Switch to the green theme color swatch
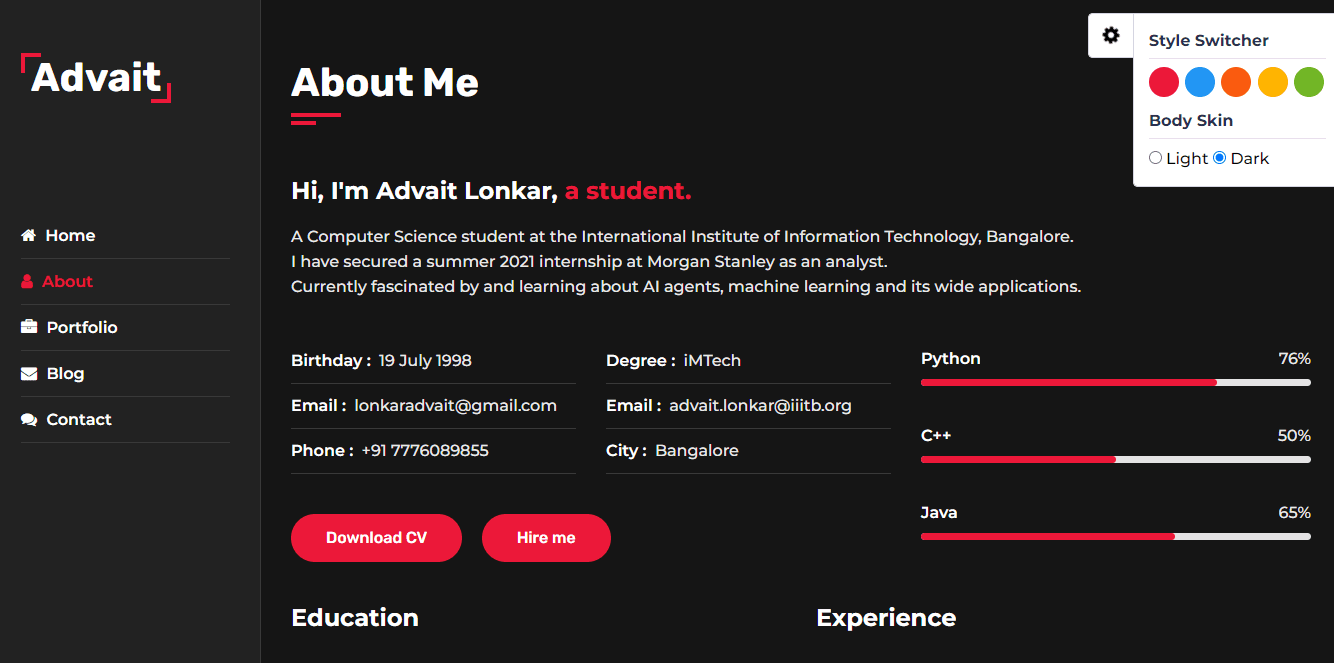 tap(1308, 82)
